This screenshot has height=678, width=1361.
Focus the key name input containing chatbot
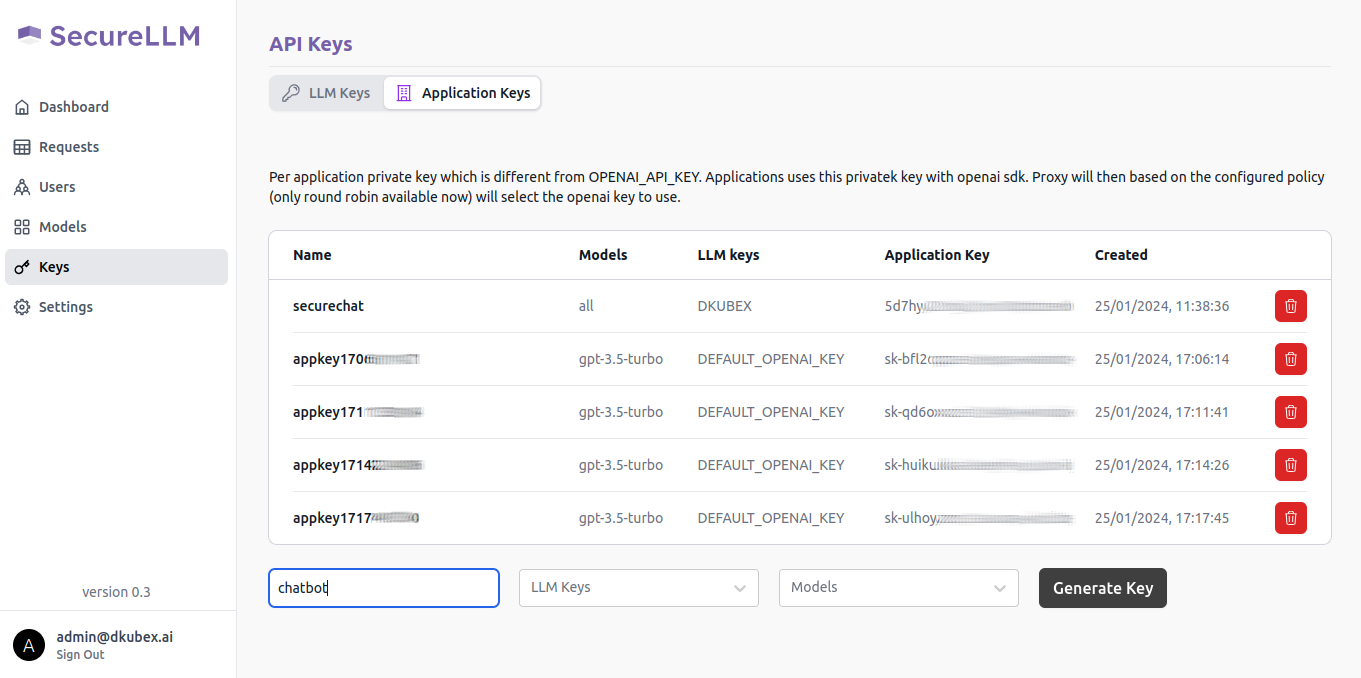tap(383, 588)
